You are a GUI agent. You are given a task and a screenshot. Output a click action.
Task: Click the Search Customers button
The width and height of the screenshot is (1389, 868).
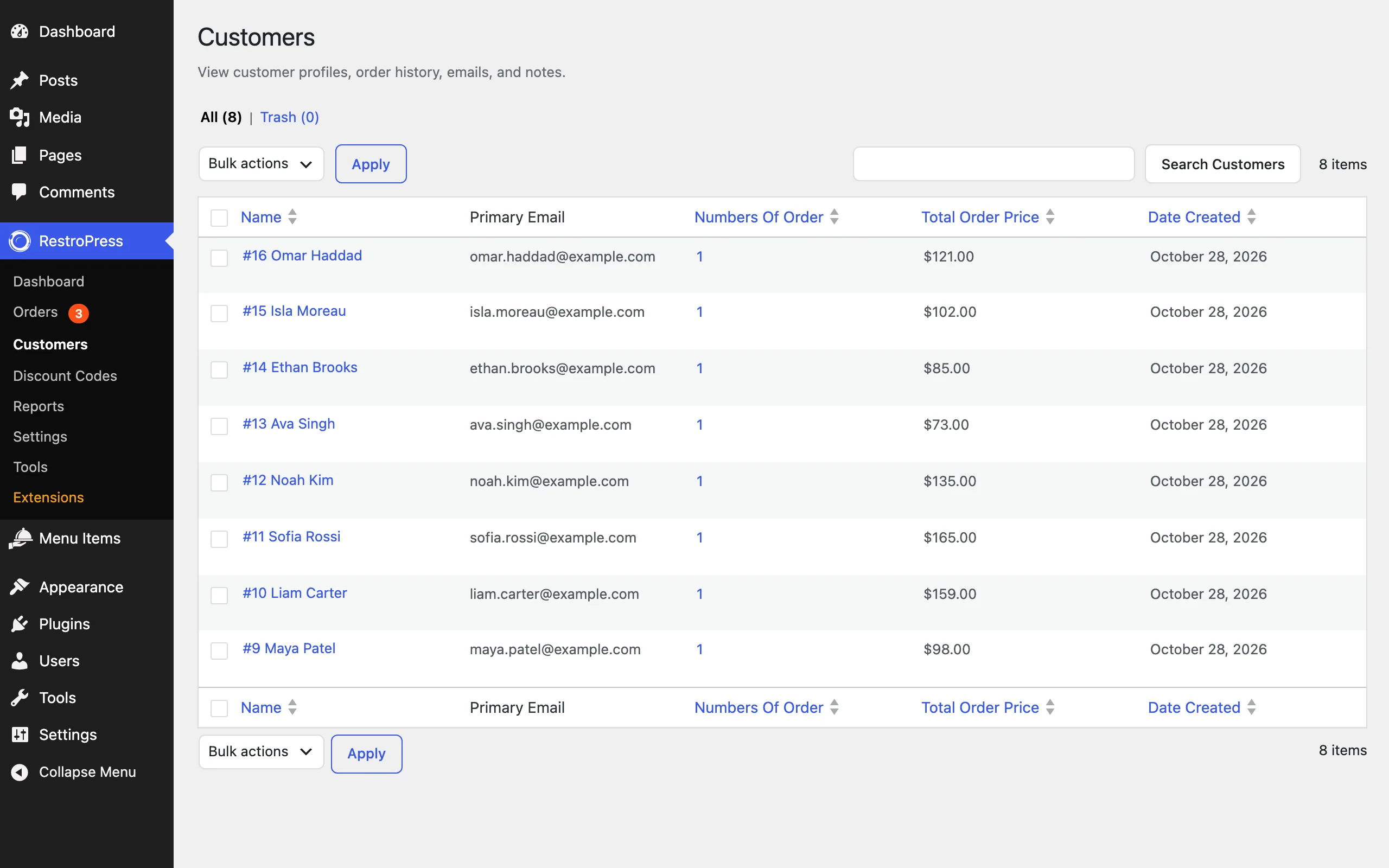tap(1222, 164)
